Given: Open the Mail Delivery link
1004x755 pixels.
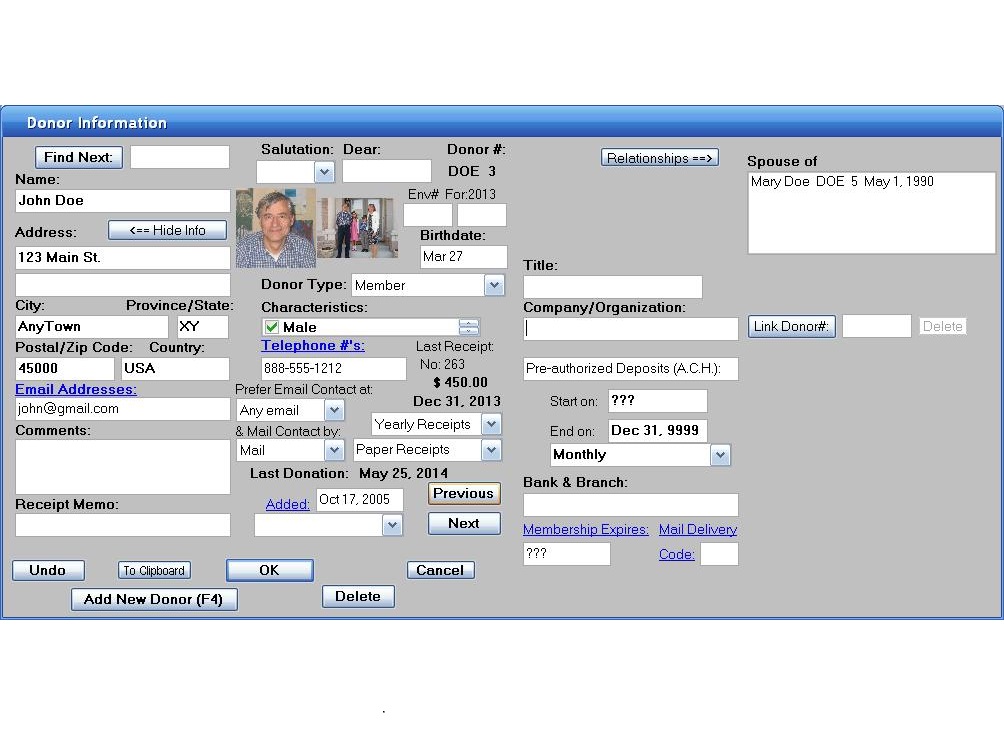Looking at the screenshot, I should click(698, 530).
